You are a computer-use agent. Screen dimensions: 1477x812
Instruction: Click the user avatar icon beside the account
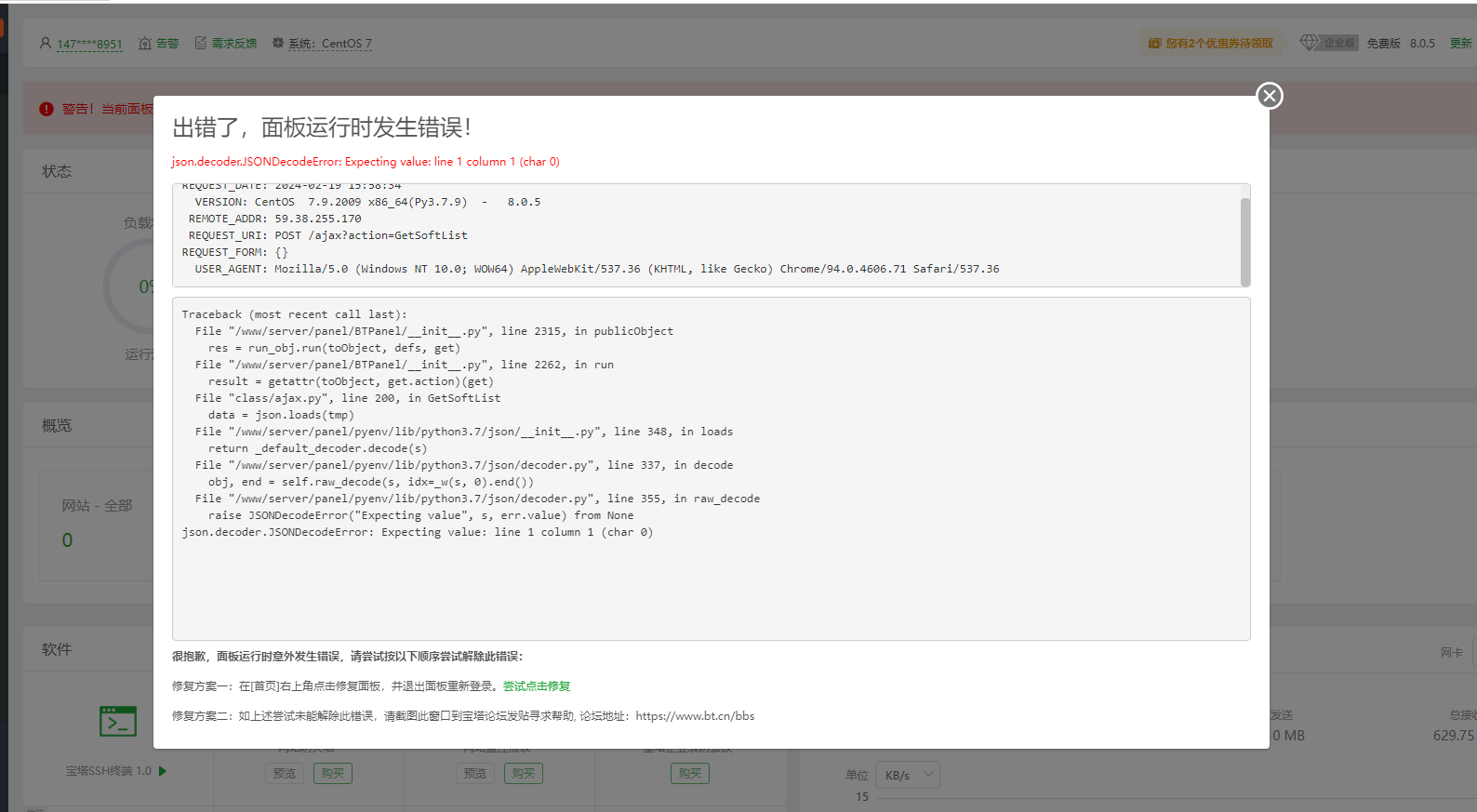pyautogui.click(x=46, y=43)
